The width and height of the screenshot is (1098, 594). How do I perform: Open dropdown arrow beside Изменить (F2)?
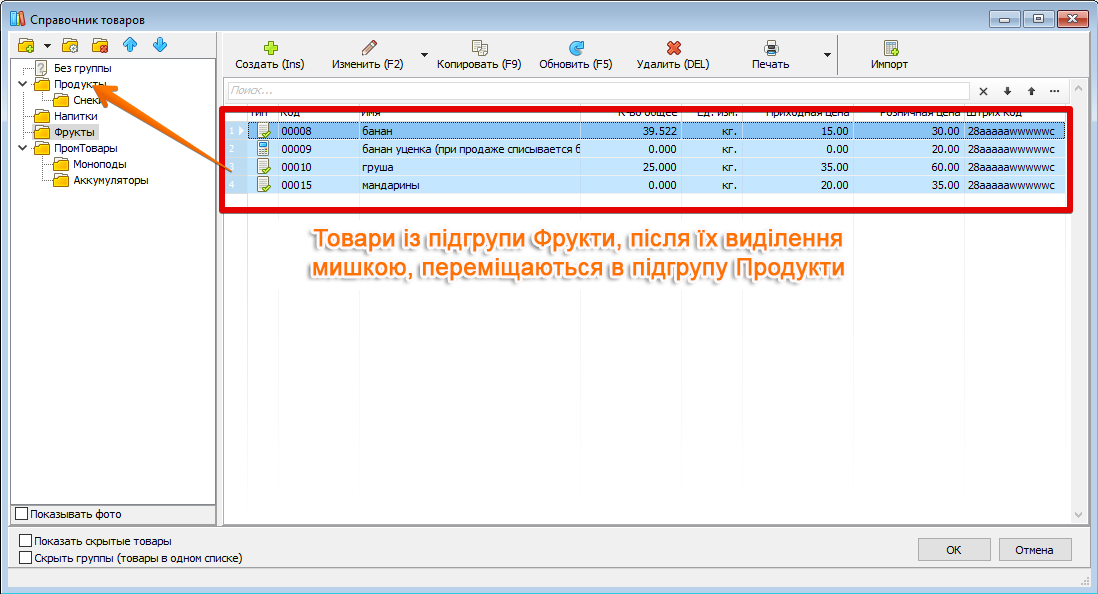point(424,55)
